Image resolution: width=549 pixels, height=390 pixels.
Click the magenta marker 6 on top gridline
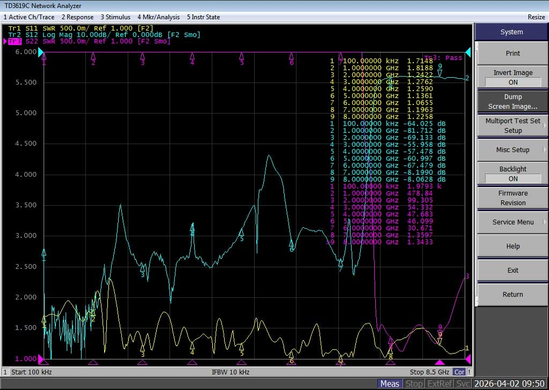291,59
